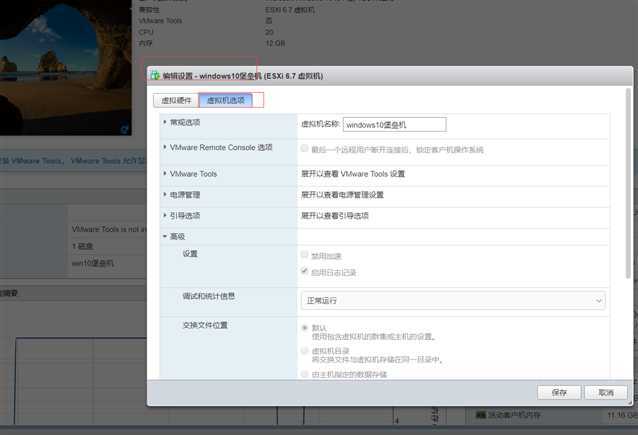638x435 pixels.
Task: Click the 保存 button
Action: (x=559, y=393)
